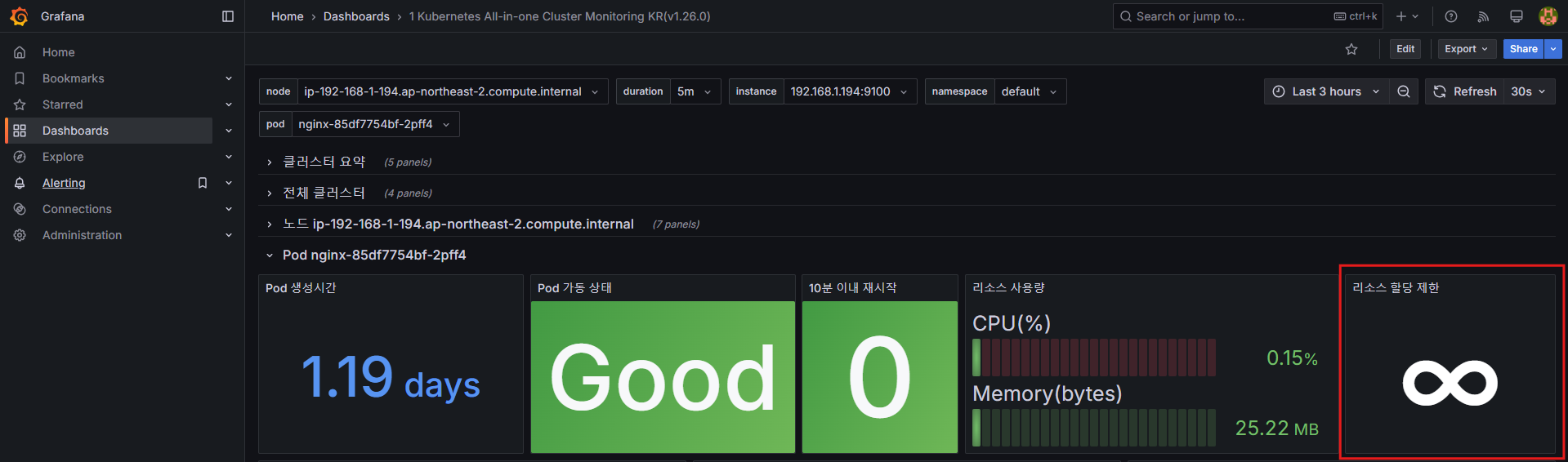Open Starred in sidebar menu

pyautogui.click(x=63, y=104)
